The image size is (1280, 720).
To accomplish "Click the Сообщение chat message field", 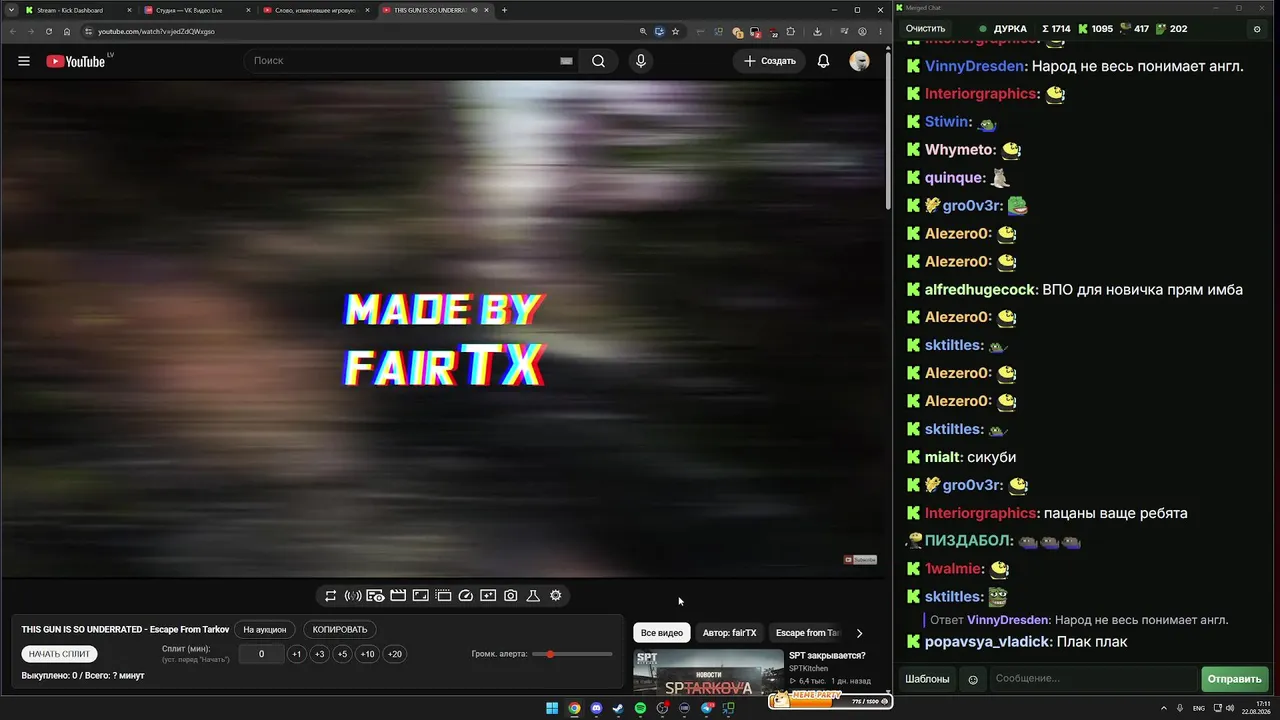I will click(1092, 680).
